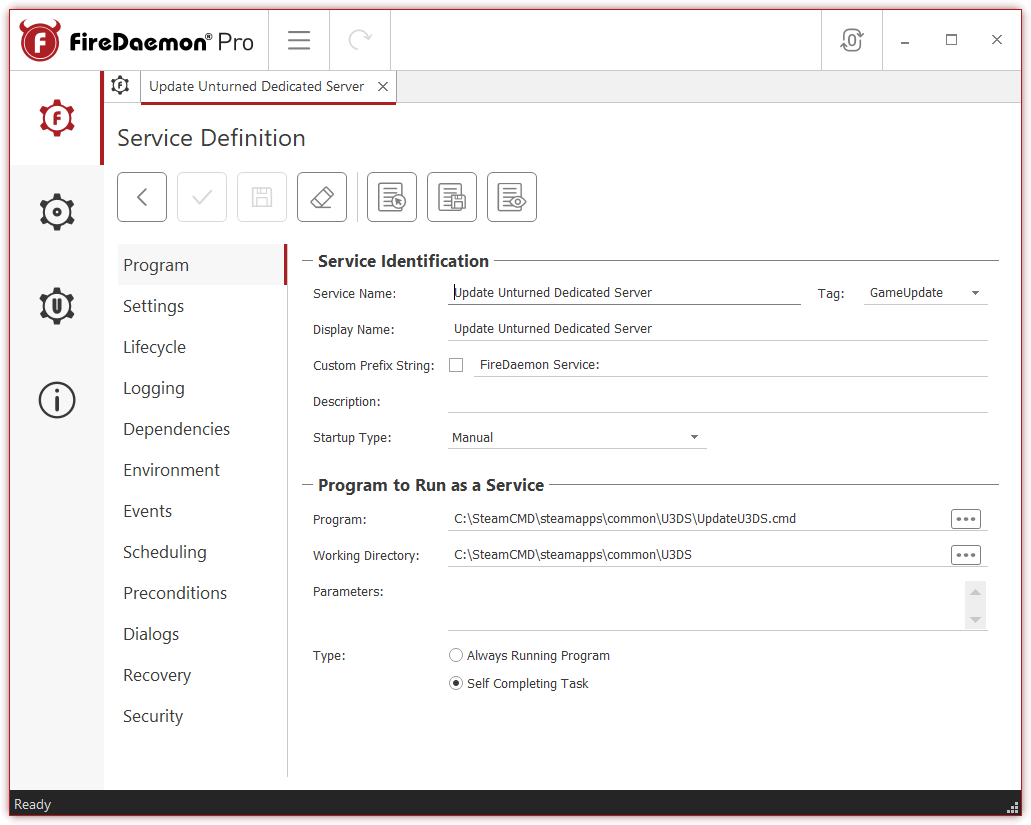
Task: Open the Environment section
Action: click(x=201, y=470)
